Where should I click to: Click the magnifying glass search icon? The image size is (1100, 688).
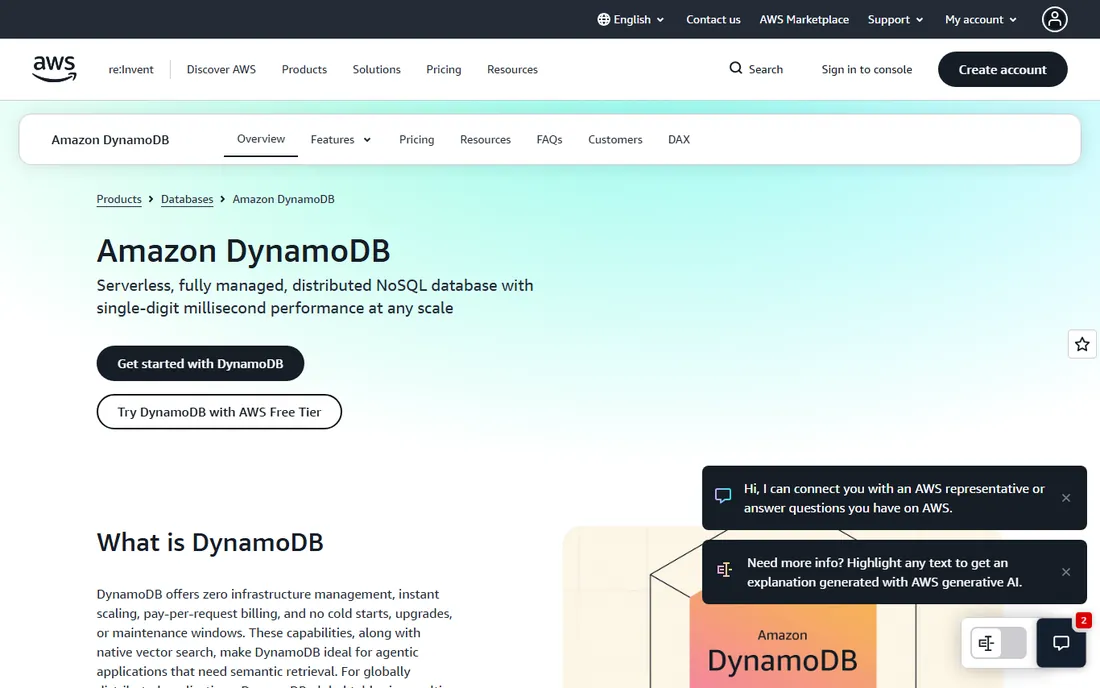click(x=735, y=68)
